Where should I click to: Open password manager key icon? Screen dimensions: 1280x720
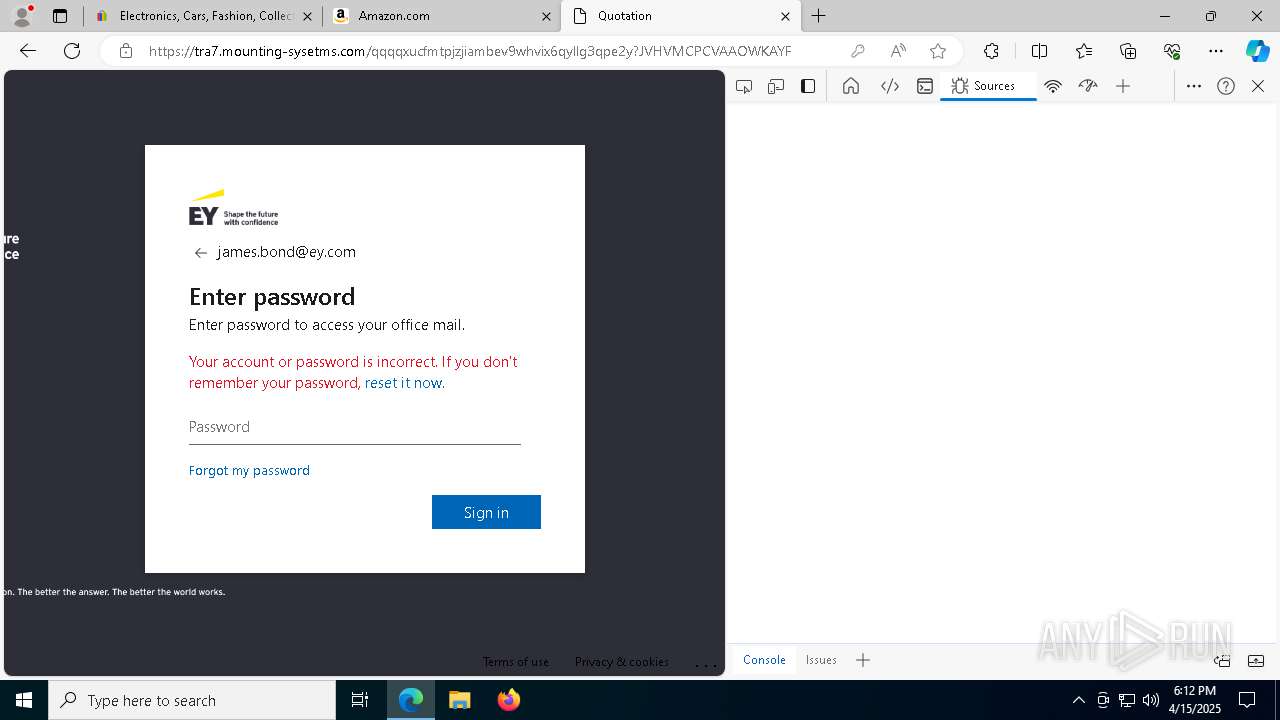[x=857, y=51]
